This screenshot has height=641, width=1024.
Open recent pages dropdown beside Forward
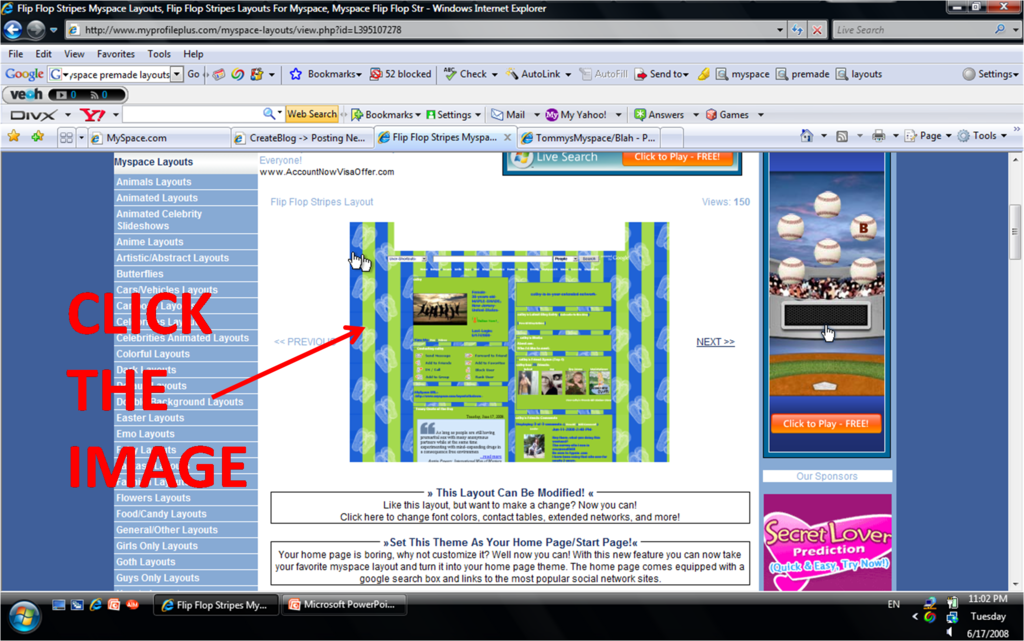54,30
